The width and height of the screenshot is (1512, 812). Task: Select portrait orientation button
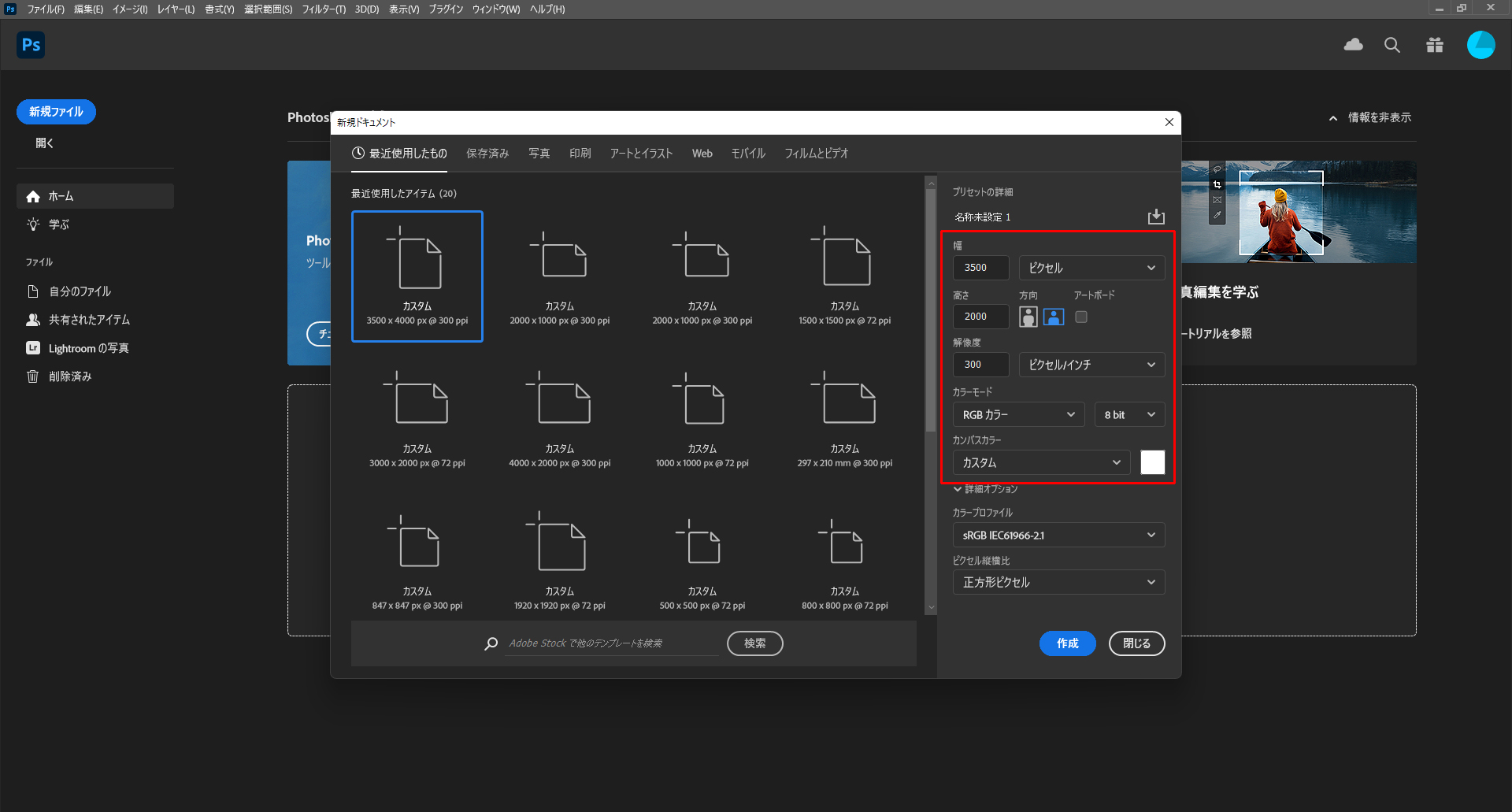1028,317
